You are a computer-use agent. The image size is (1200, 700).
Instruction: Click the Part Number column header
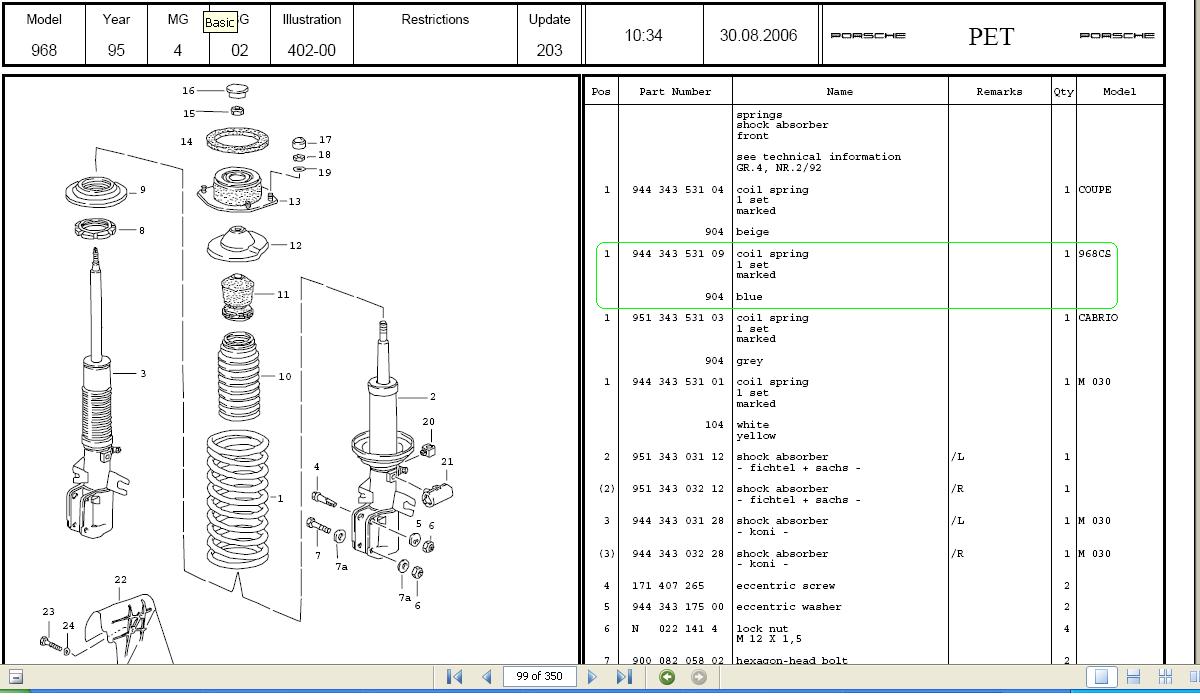[675, 91]
